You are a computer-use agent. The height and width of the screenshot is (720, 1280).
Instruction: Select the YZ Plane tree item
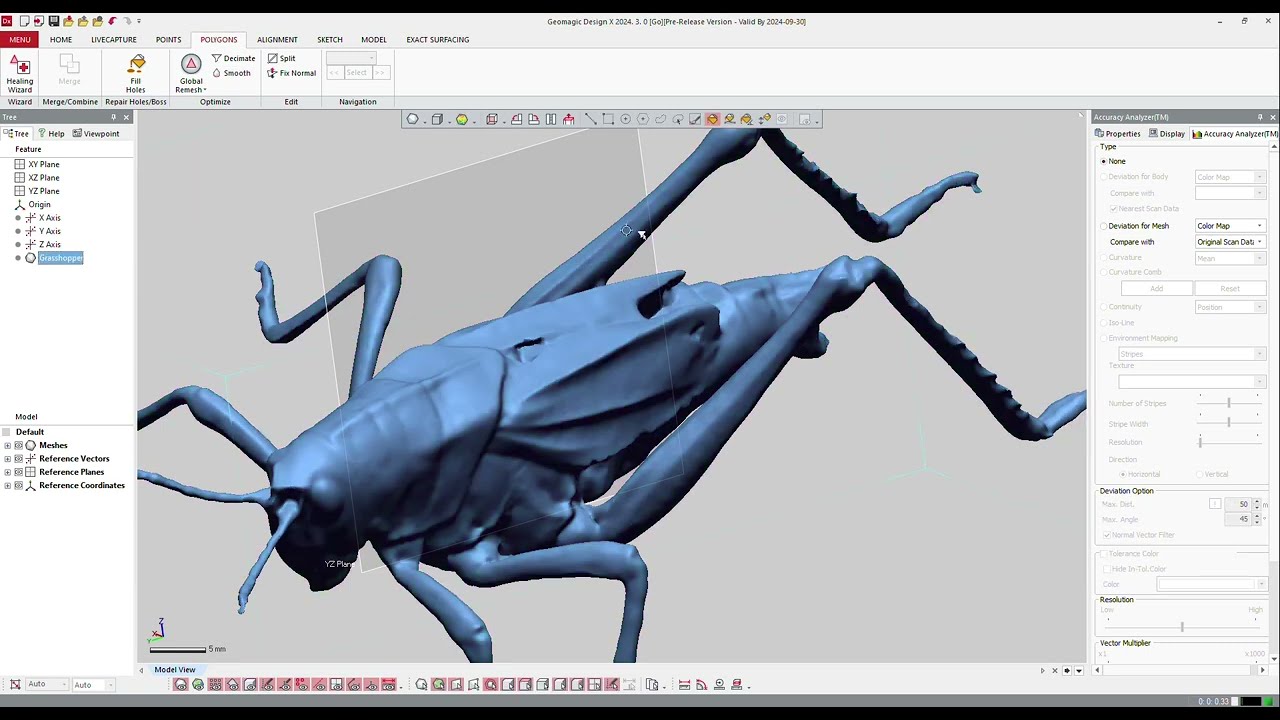tap(44, 191)
